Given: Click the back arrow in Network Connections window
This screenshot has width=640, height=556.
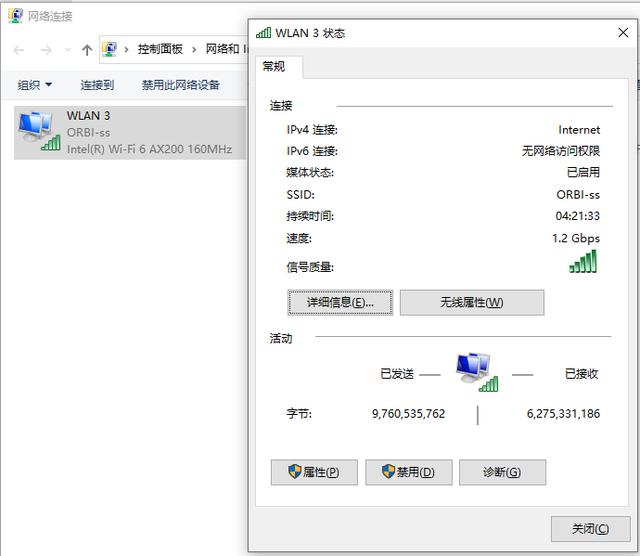Looking at the screenshot, I should pyautogui.click(x=19, y=50).
